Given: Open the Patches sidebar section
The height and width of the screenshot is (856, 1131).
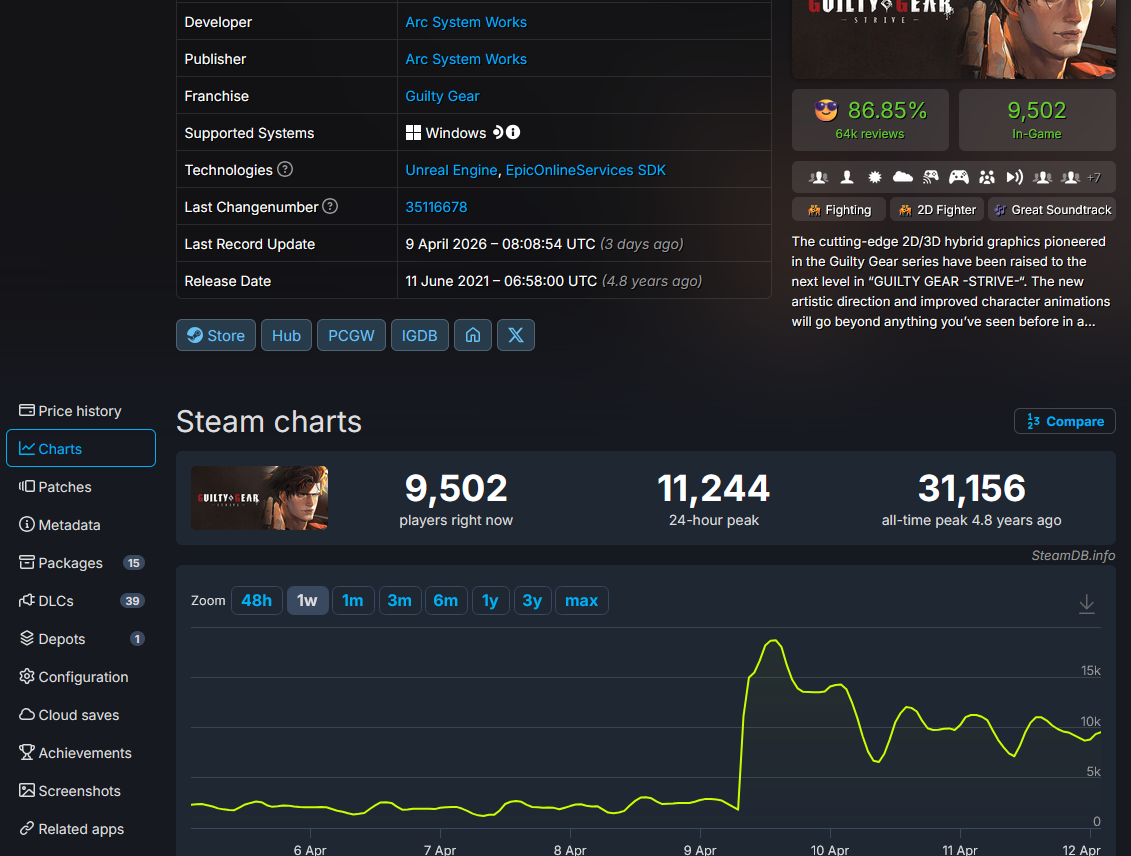Looking at the screenshot, I should pyautogui.click(x=81, y=487).
